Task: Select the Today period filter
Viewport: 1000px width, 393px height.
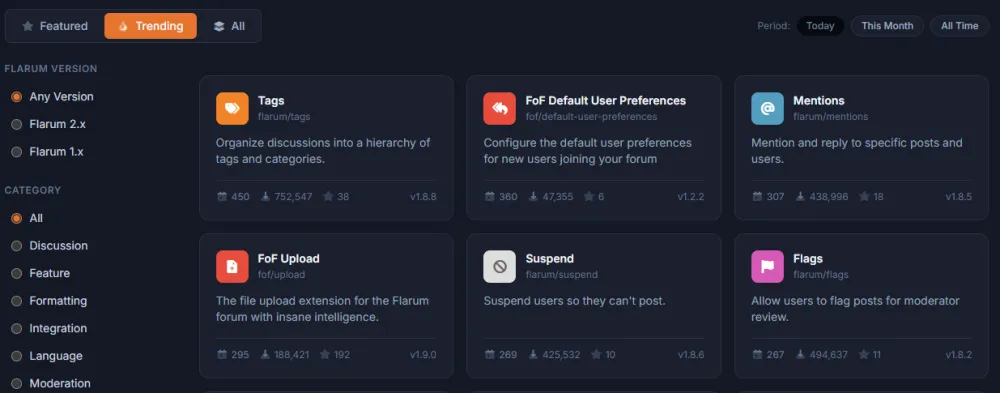Action: [x=820, y=26]
